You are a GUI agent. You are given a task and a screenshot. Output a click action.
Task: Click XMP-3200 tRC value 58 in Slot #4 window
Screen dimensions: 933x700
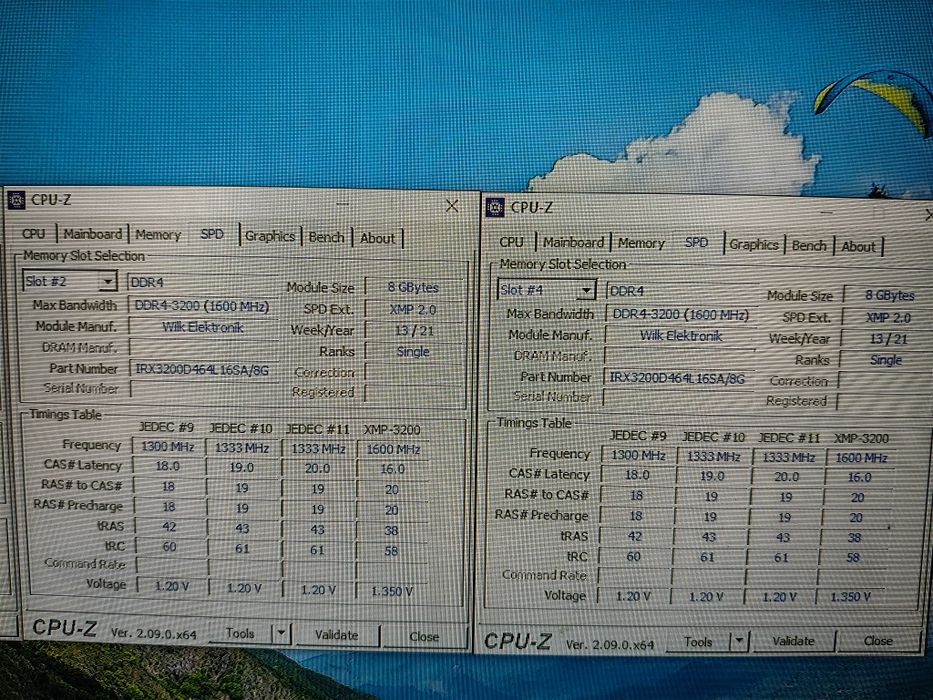(x=853, y=558)
